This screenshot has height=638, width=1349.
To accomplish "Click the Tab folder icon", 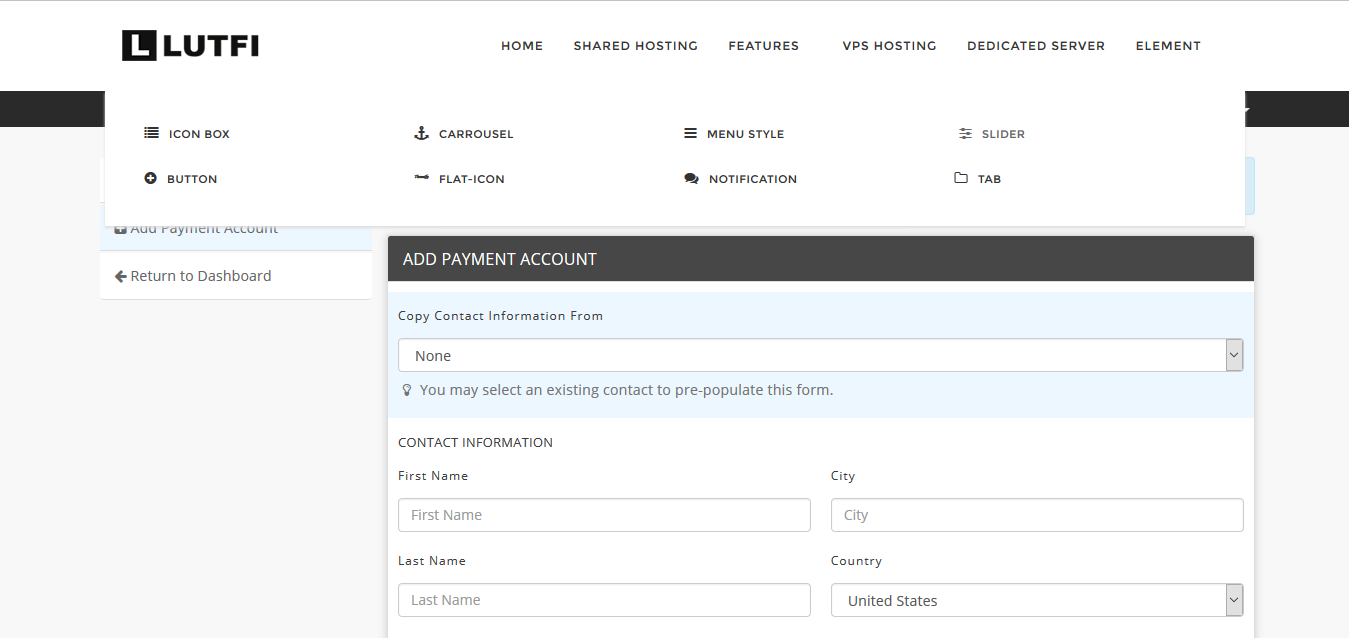I will [961, 178].
